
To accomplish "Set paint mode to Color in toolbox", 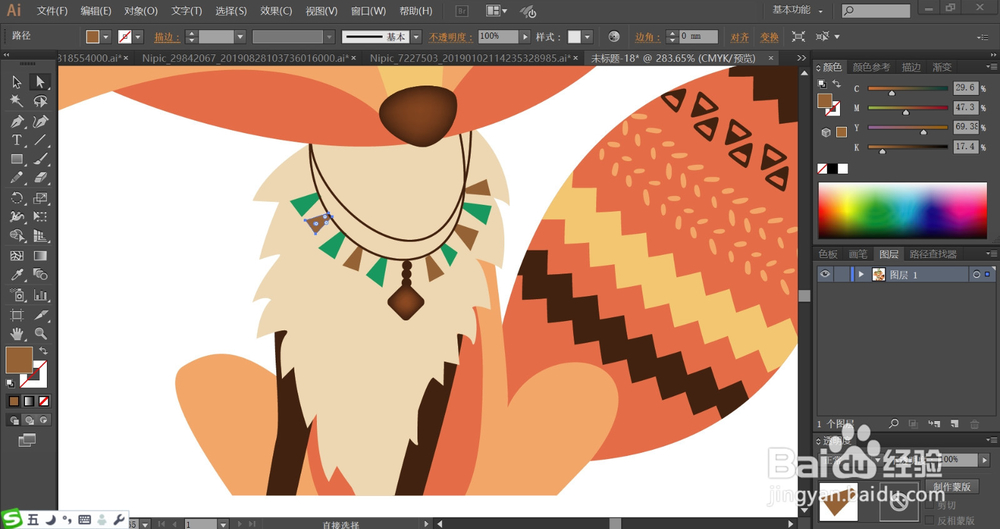I will tap(14, 401).
